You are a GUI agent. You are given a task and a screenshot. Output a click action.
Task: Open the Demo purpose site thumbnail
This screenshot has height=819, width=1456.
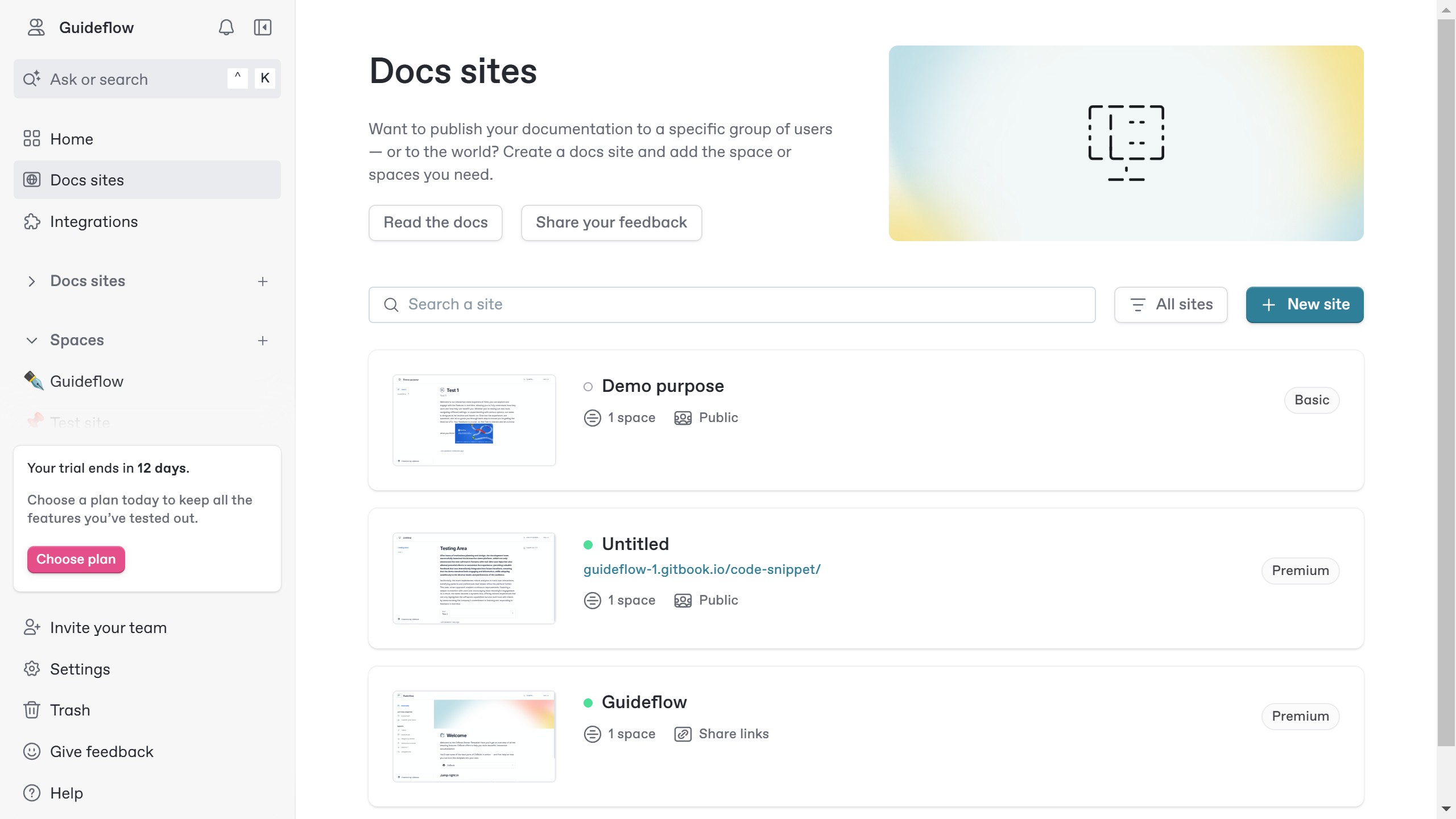(474, 420)
